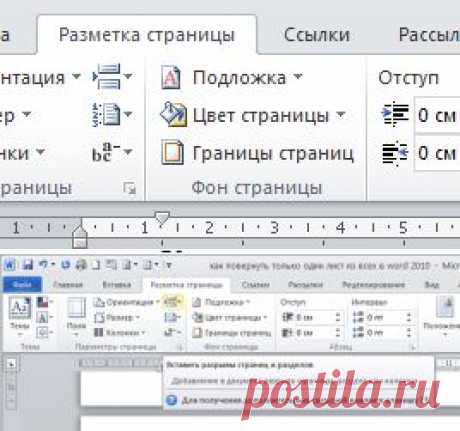Image resolution: width=460 pixels, height=431 pixels.
Task: Open theme effects icon beside Темы
Action: [x=44, y=332]
